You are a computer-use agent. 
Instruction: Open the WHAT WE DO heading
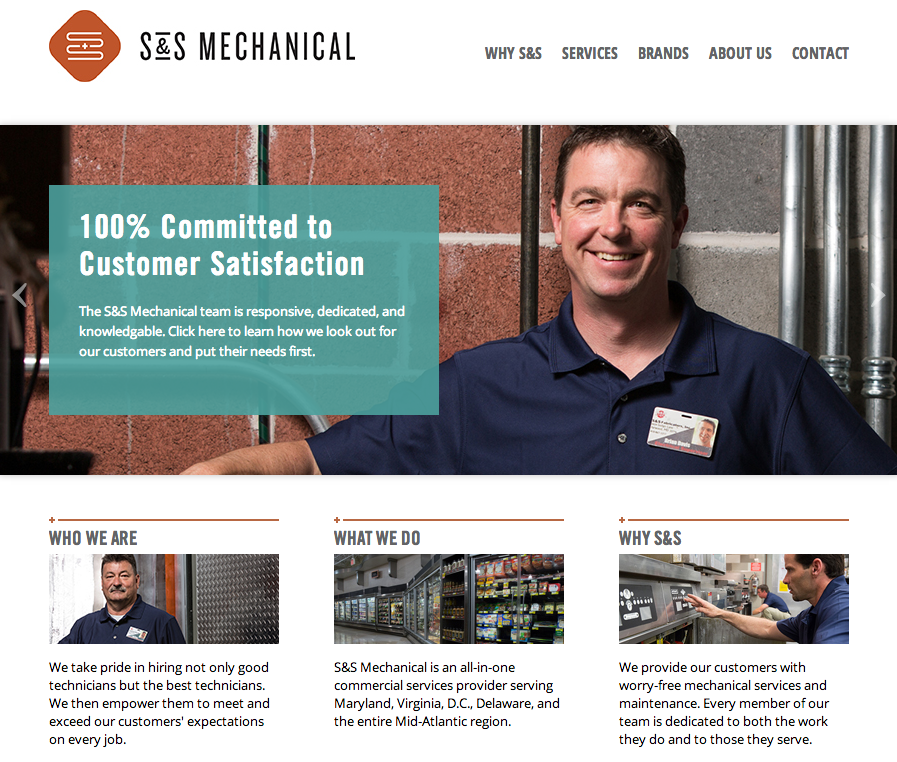point(377,538)
